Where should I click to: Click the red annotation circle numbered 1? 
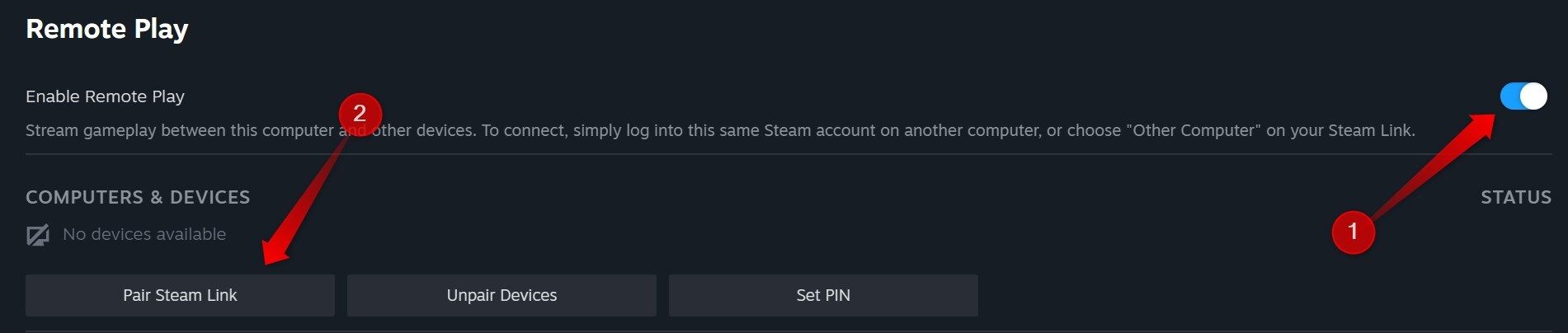point(1353,232)
